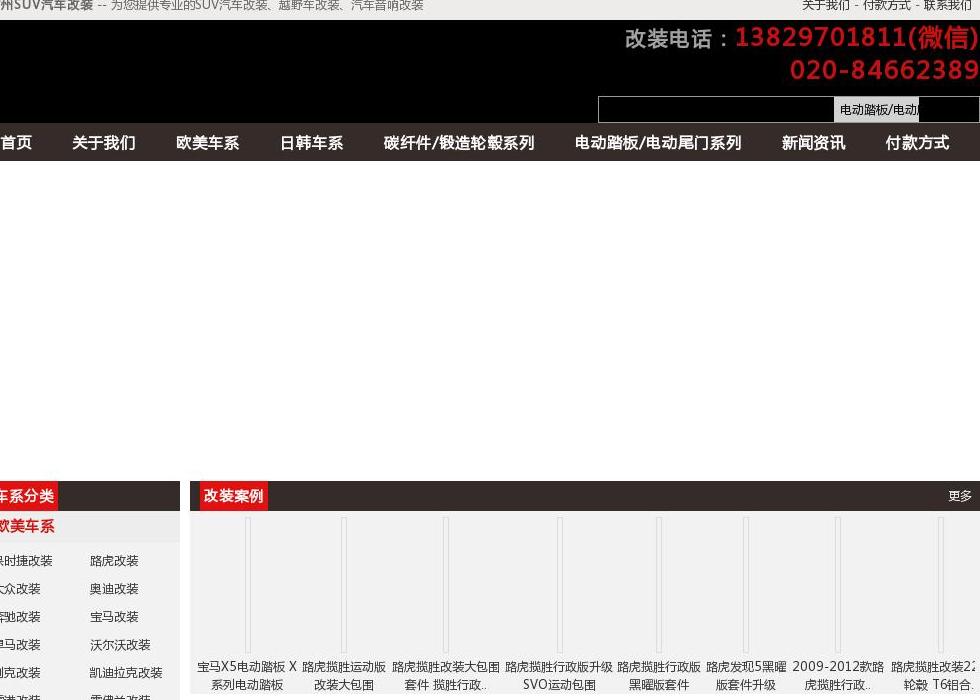Open 关于我们 in the dark navigation bar
This screenshot has height=700, width=980.
tap(104, 143)
